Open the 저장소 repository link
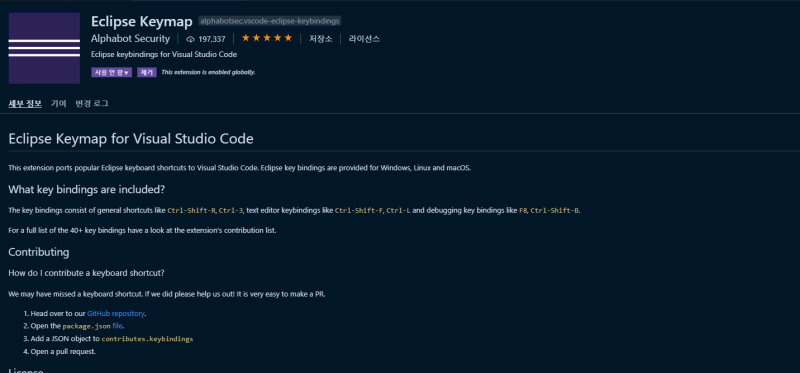Screen dimensions: 800x373 (x=320, y=39)
